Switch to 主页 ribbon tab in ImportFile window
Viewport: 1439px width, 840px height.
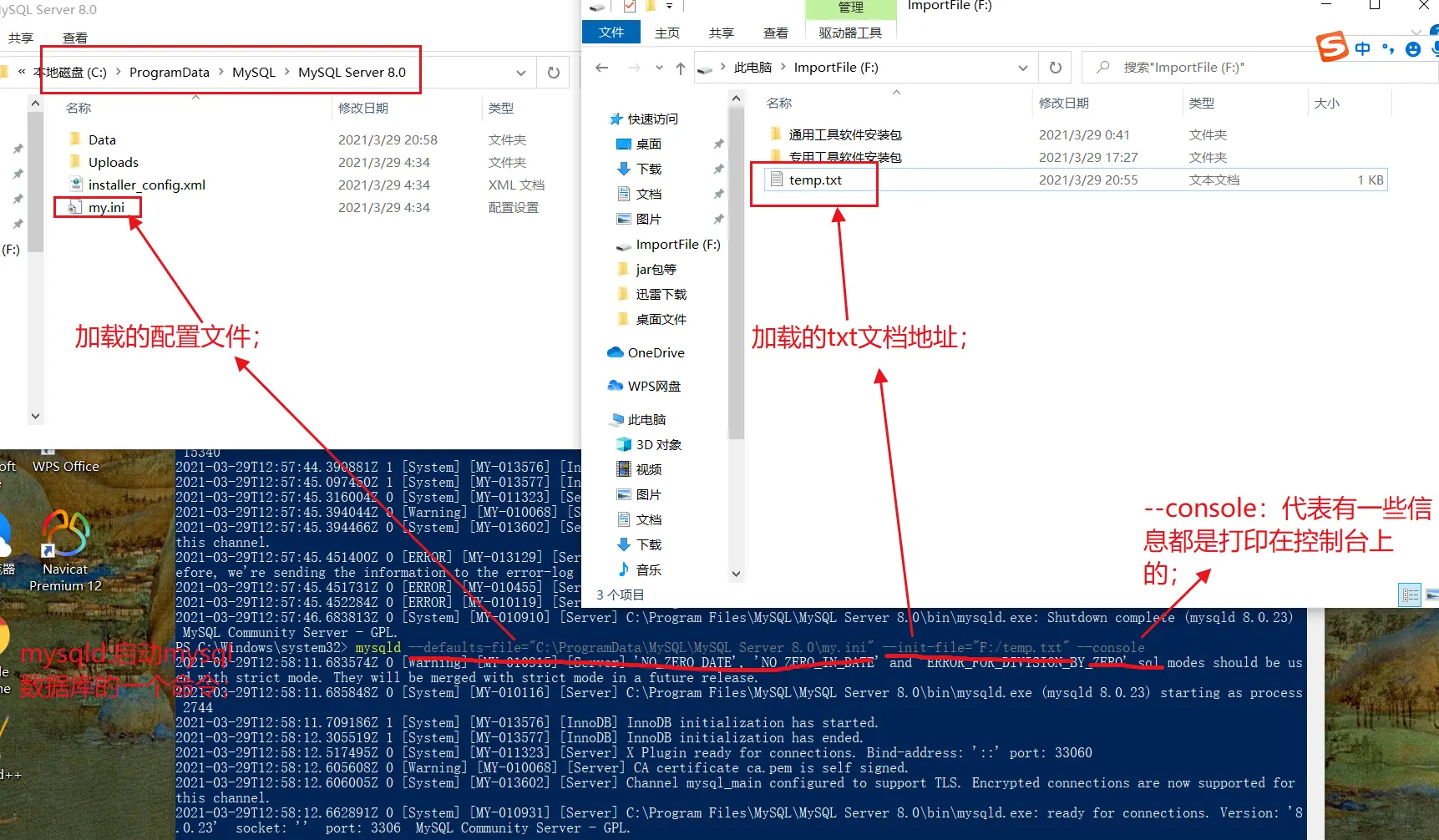coord(667,33)
